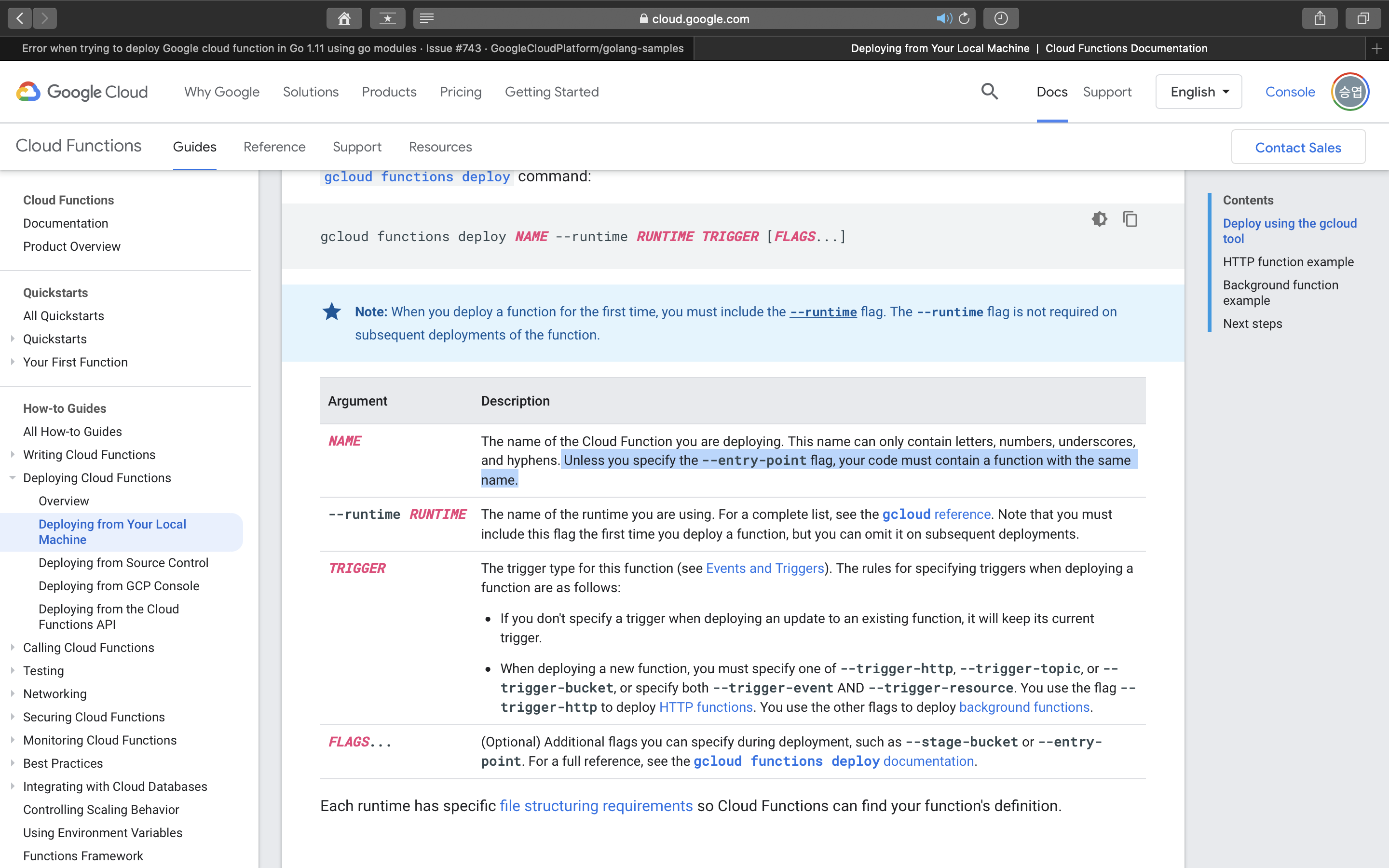The height and width of the screenshot is (868, 1389).
Task: Click the Contact Sales button
Action: point(1298,148)
